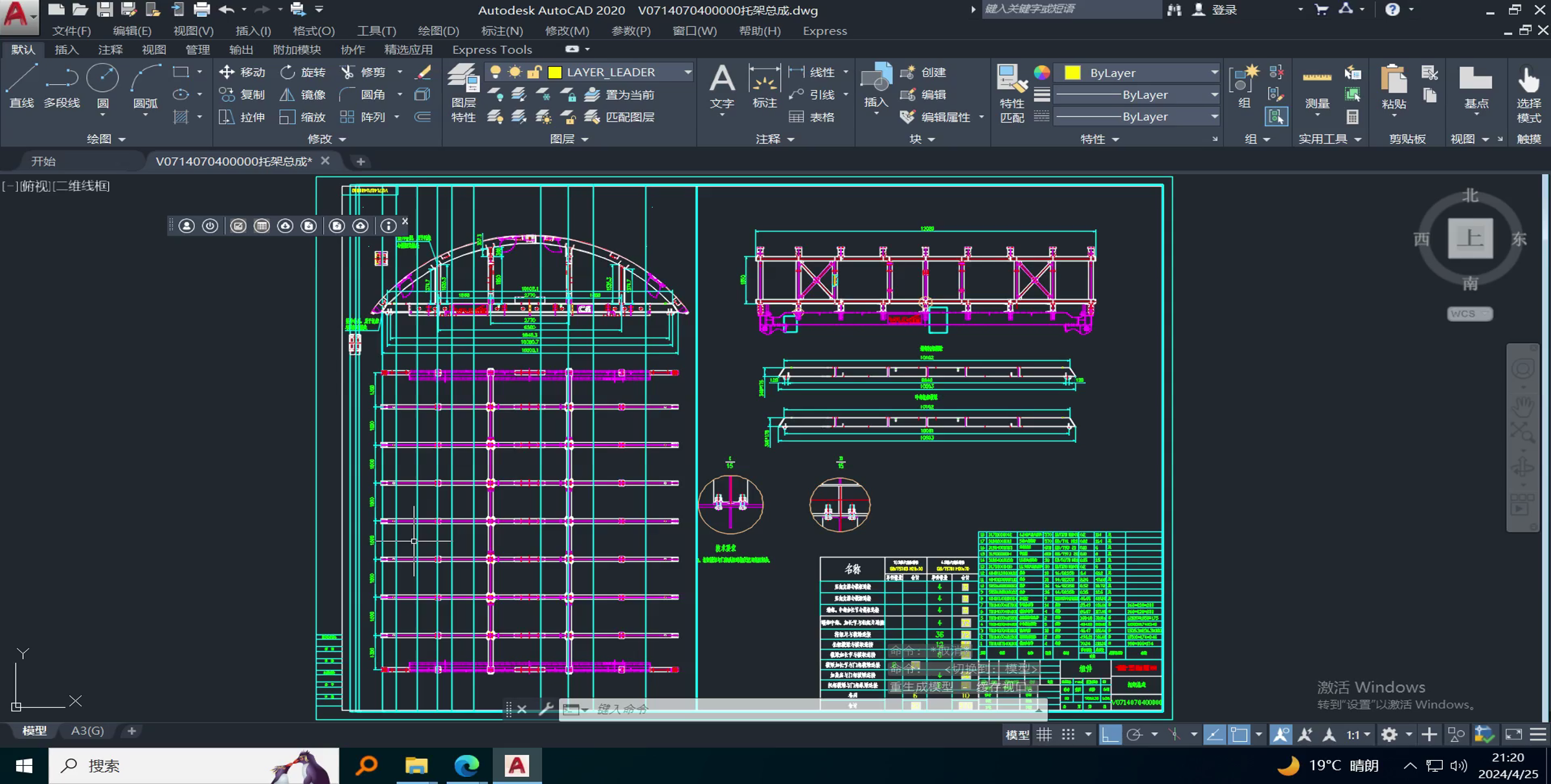Toggle layer lock icon in layer dropdown
Screen dimensions: 1551x784
coord(534,72)
